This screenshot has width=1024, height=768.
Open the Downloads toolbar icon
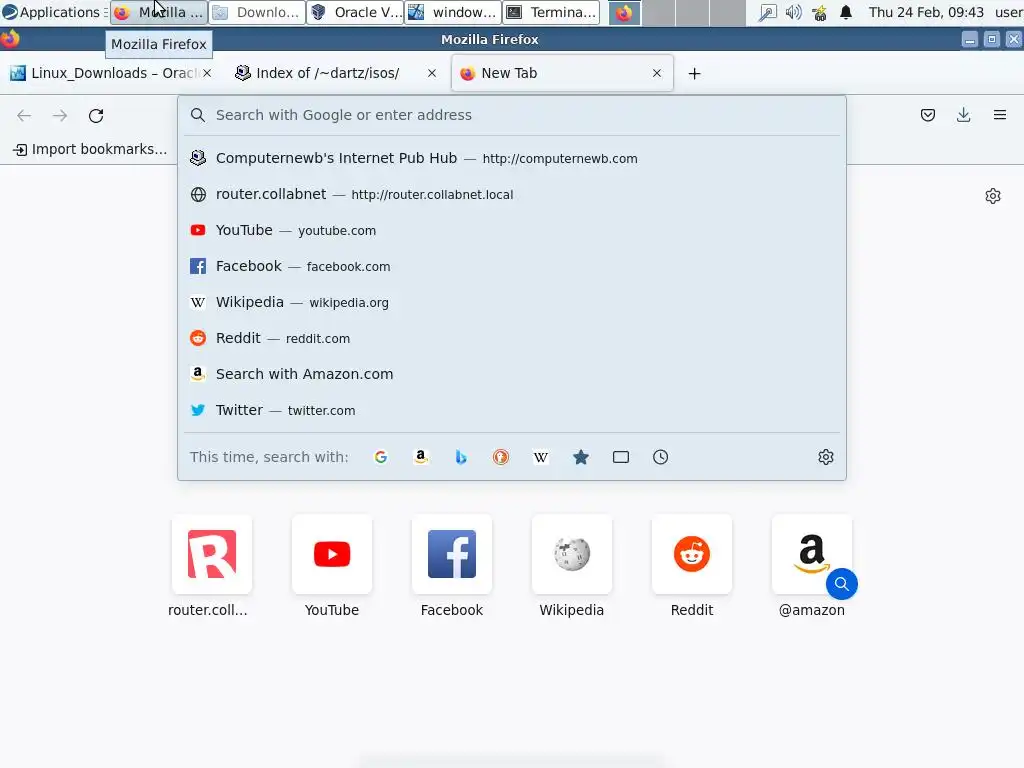click(963, 116)
